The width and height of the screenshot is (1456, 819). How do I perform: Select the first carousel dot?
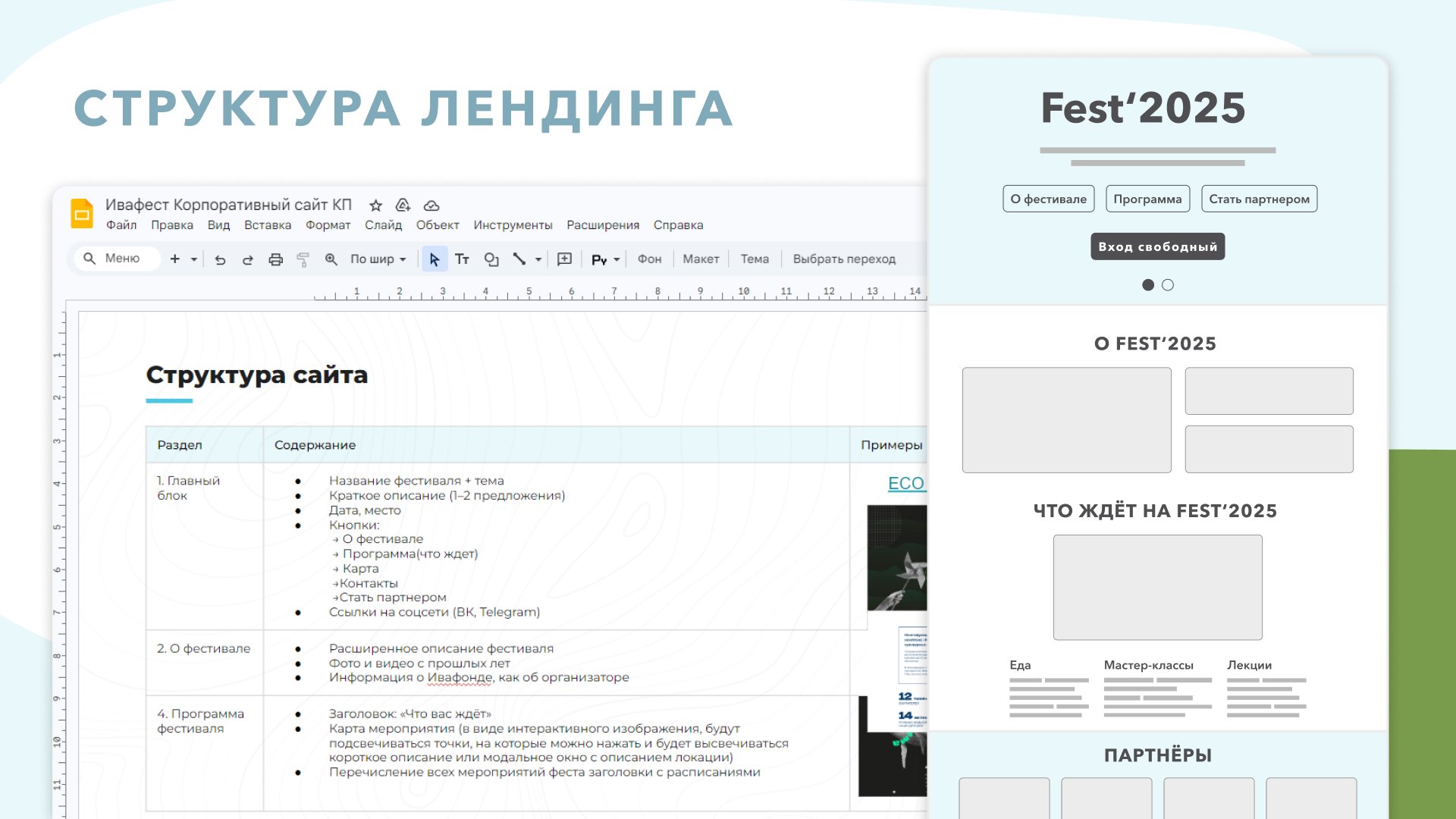point(1147,285)
